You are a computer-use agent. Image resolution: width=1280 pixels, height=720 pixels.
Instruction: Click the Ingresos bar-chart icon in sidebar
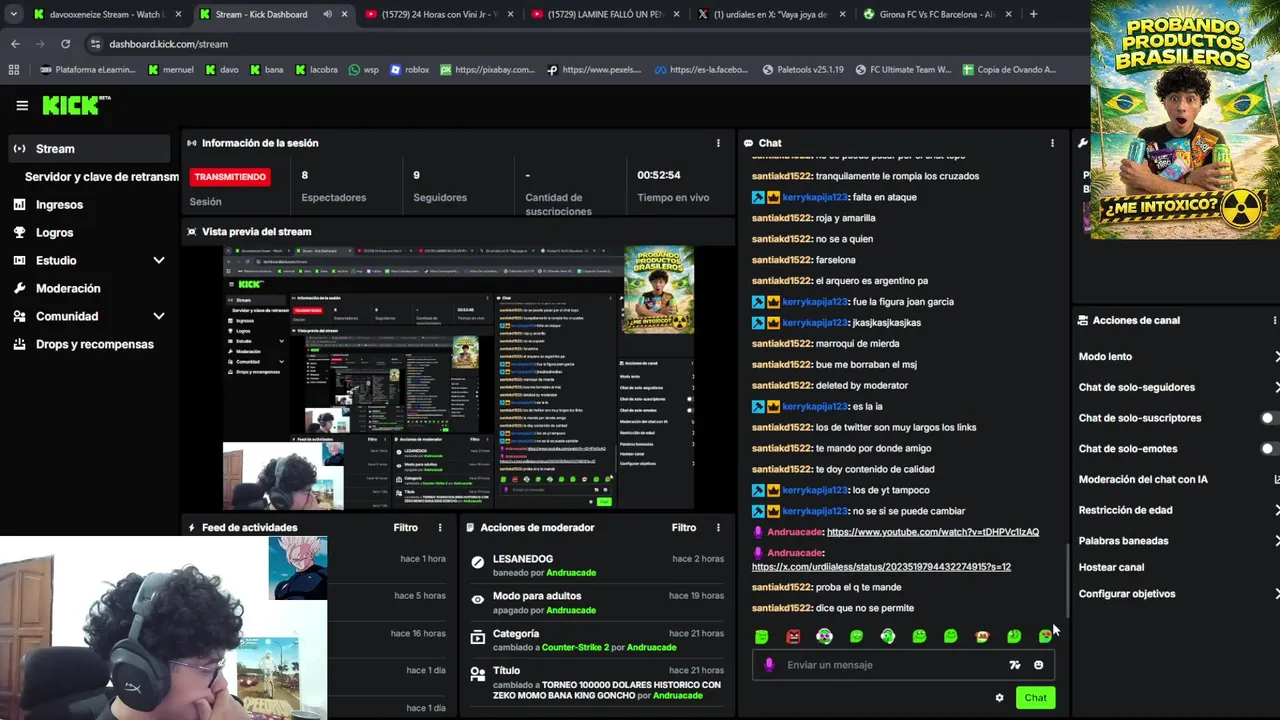[x=19, y=204]
